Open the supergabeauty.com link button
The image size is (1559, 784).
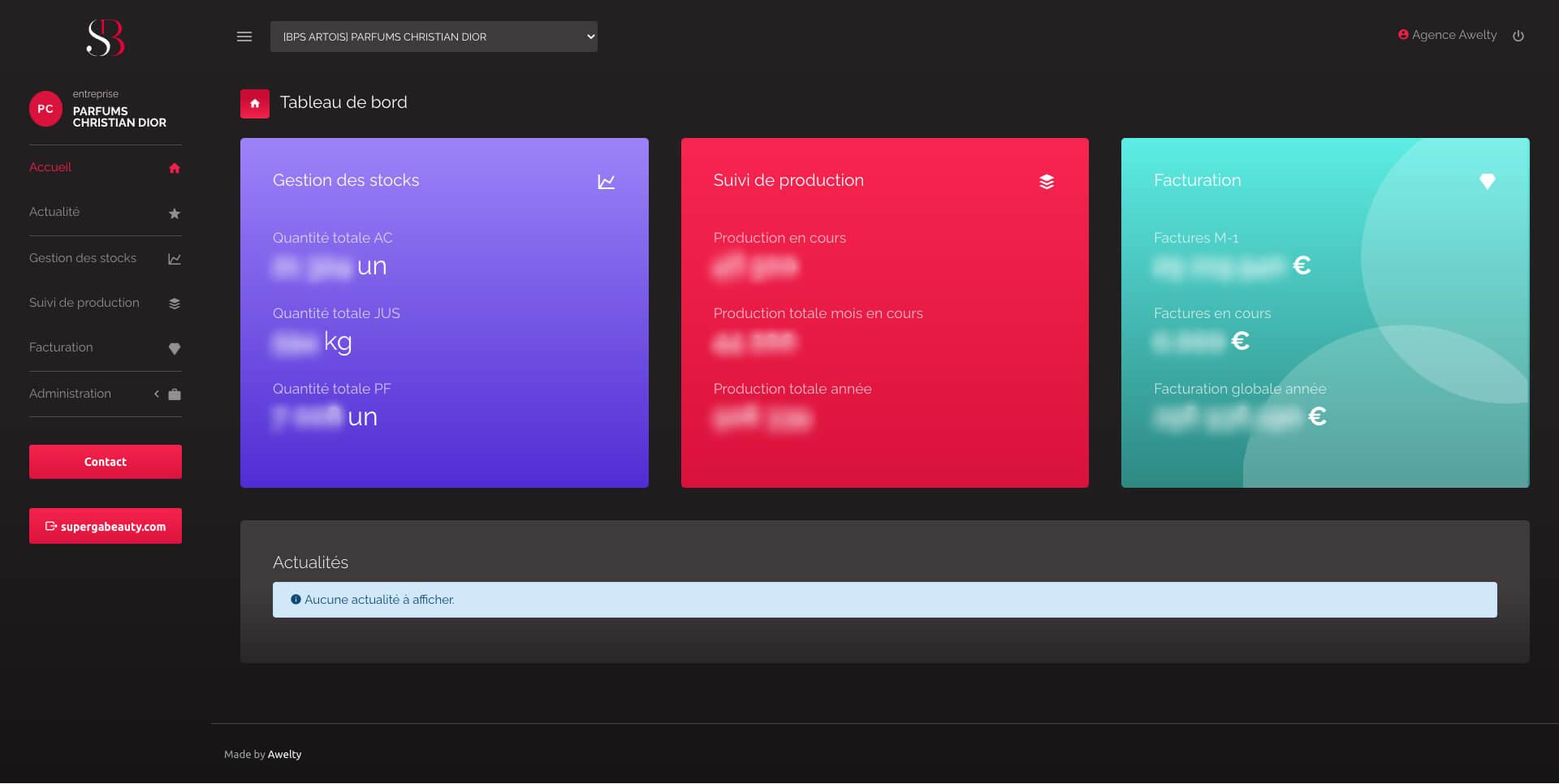point(106,526)
